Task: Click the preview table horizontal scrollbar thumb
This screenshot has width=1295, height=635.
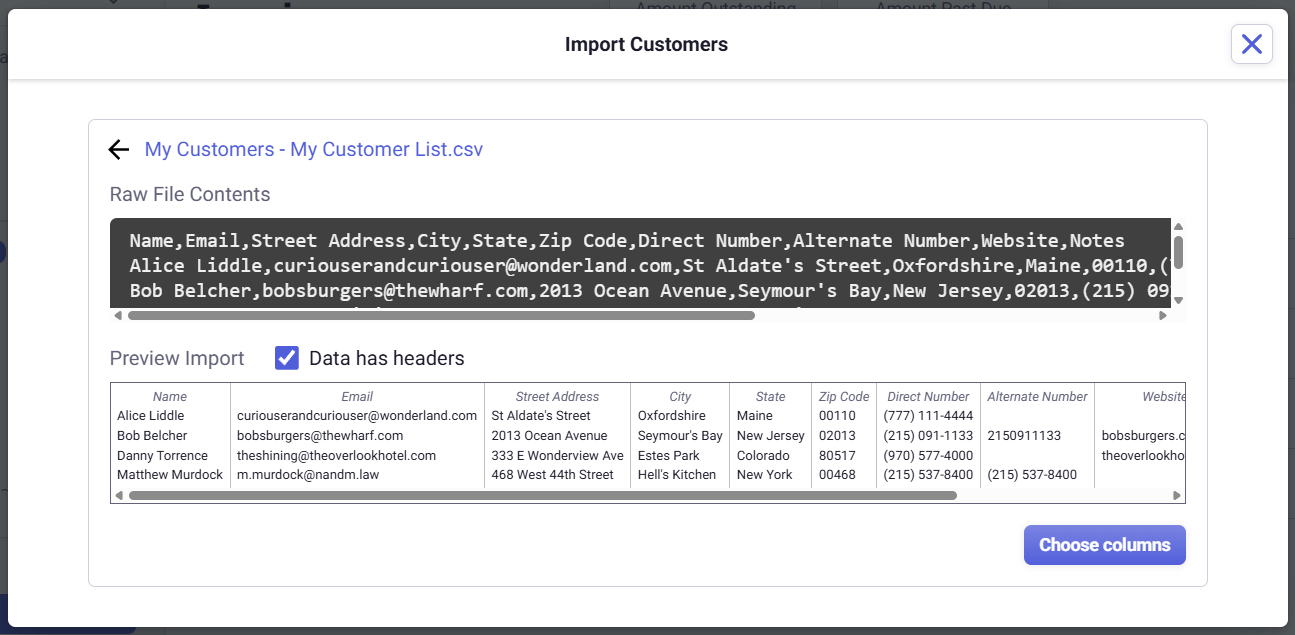Action: (x=542, y=495)
